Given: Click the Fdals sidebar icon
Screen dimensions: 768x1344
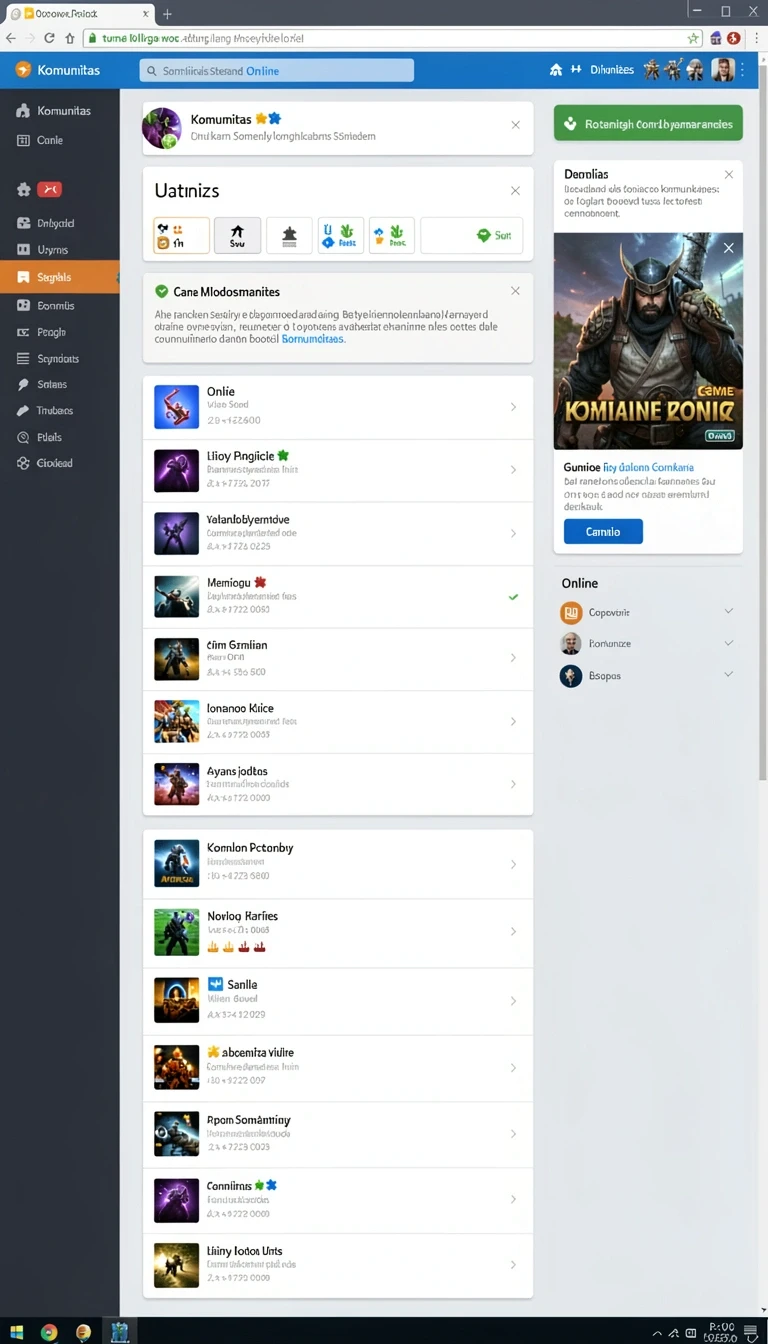Looking at the screenshot, I should click(24, 437).
